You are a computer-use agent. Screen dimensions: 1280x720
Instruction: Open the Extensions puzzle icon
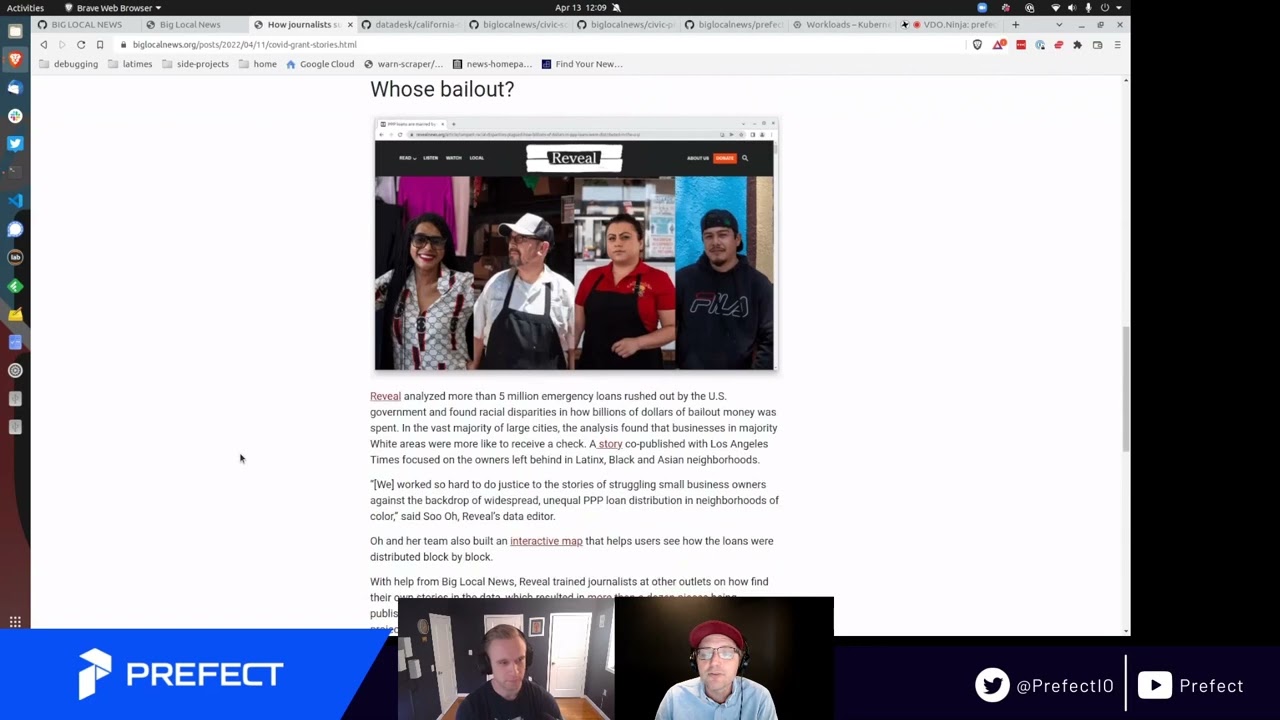pyautogui.click(x=1077, y=45)
